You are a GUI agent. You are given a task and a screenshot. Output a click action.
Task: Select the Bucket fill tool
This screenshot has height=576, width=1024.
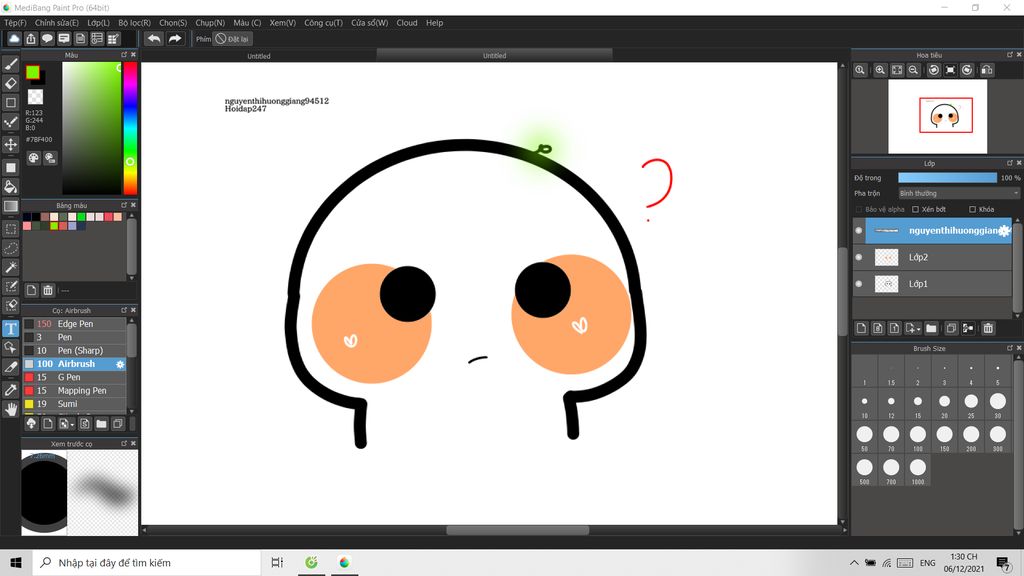click(10, 187)
